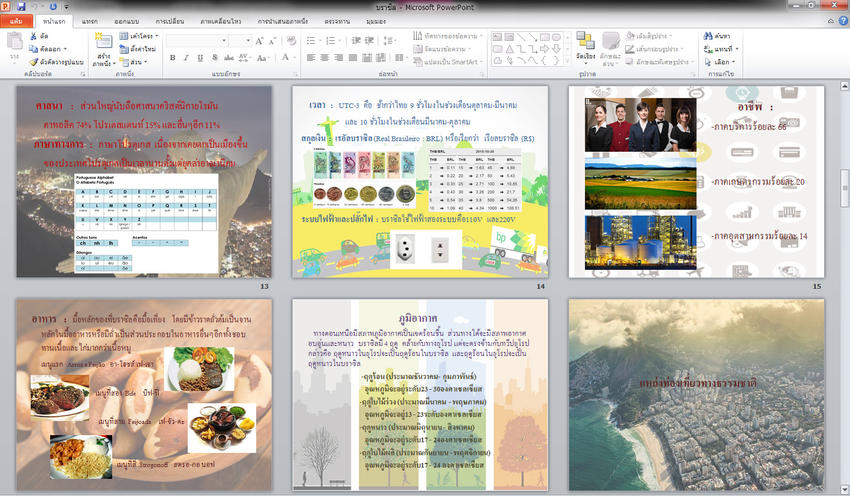Switch to the Animations (ภาพเคลื่อนไหว) tab
Image resolution: width=850 pixels, height=496 pixels.
point(221,21)
